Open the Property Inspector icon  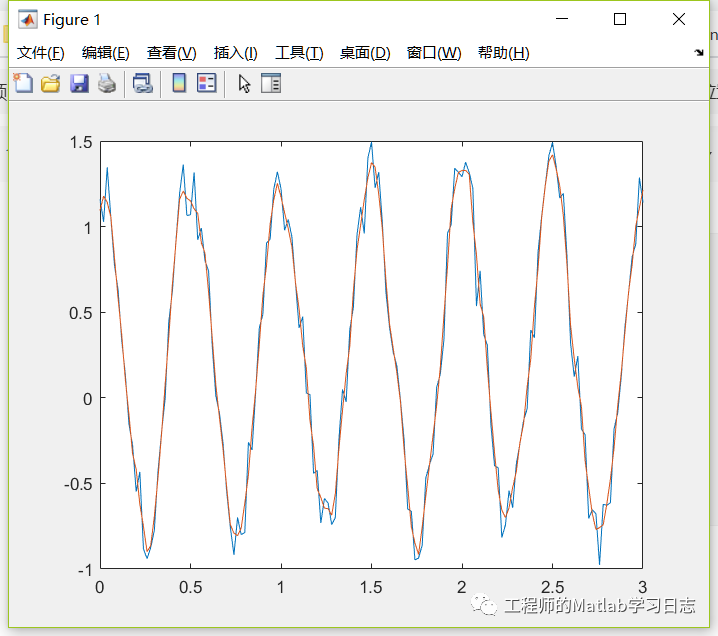[271, 83]
